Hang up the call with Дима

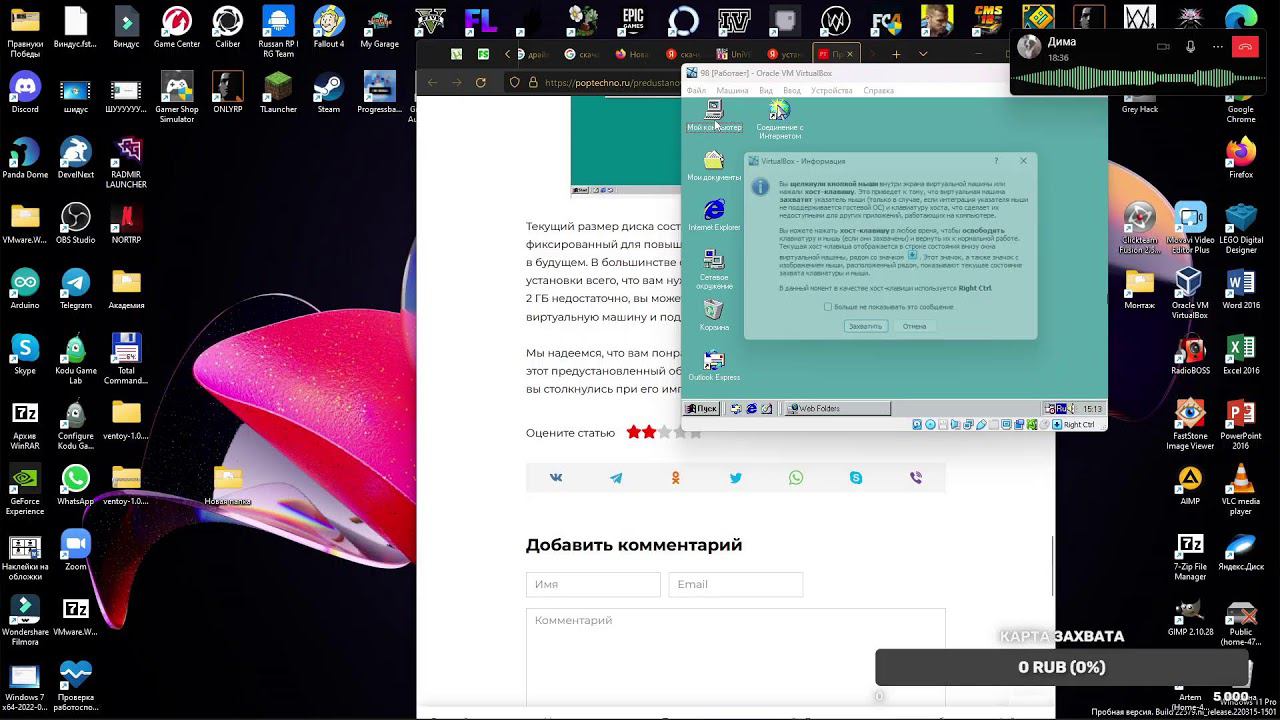pos(1246,46)
